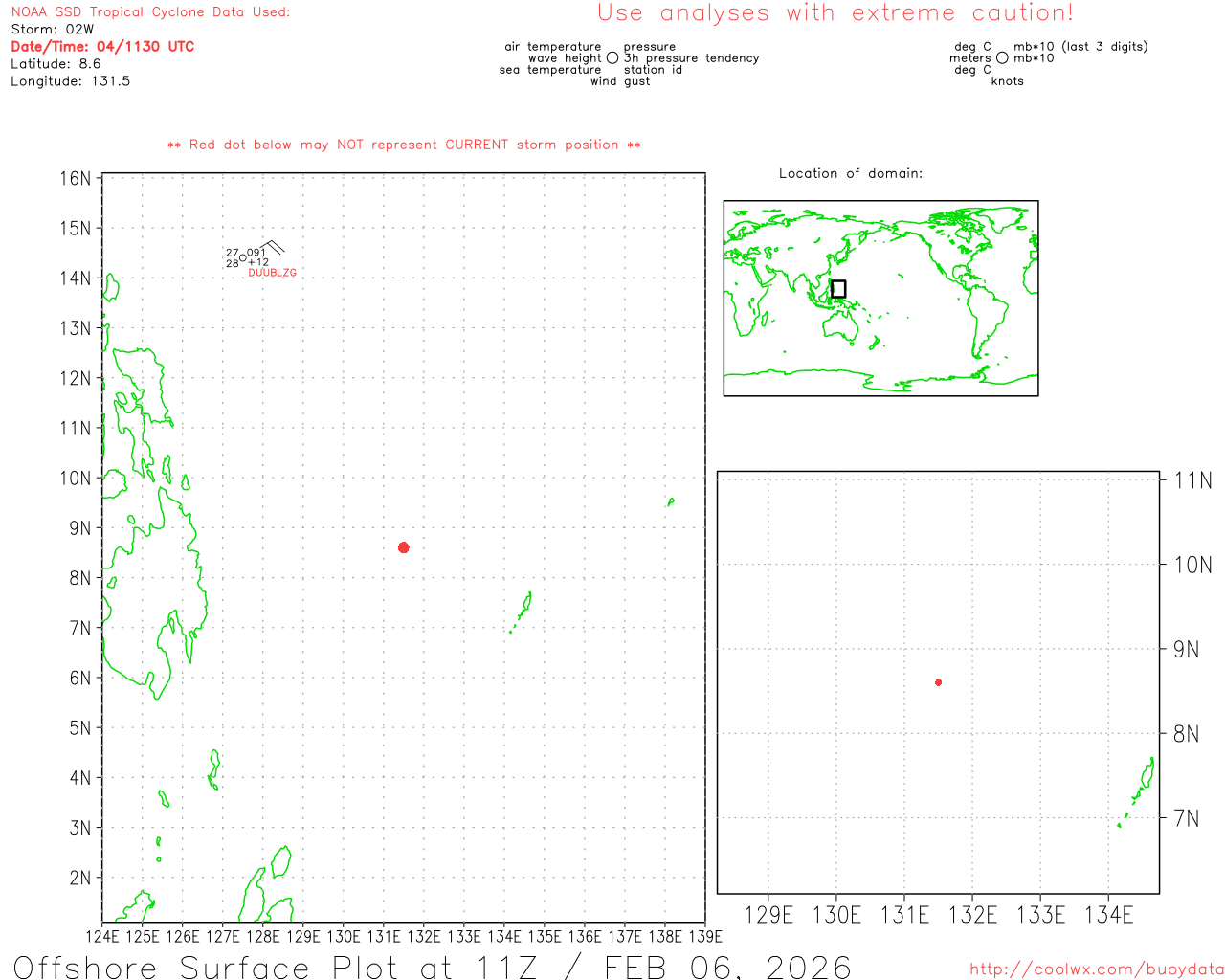Click the Palau island chain on main map
The height and width of the screenshot is (980, 1225).
tap(523, 609)
